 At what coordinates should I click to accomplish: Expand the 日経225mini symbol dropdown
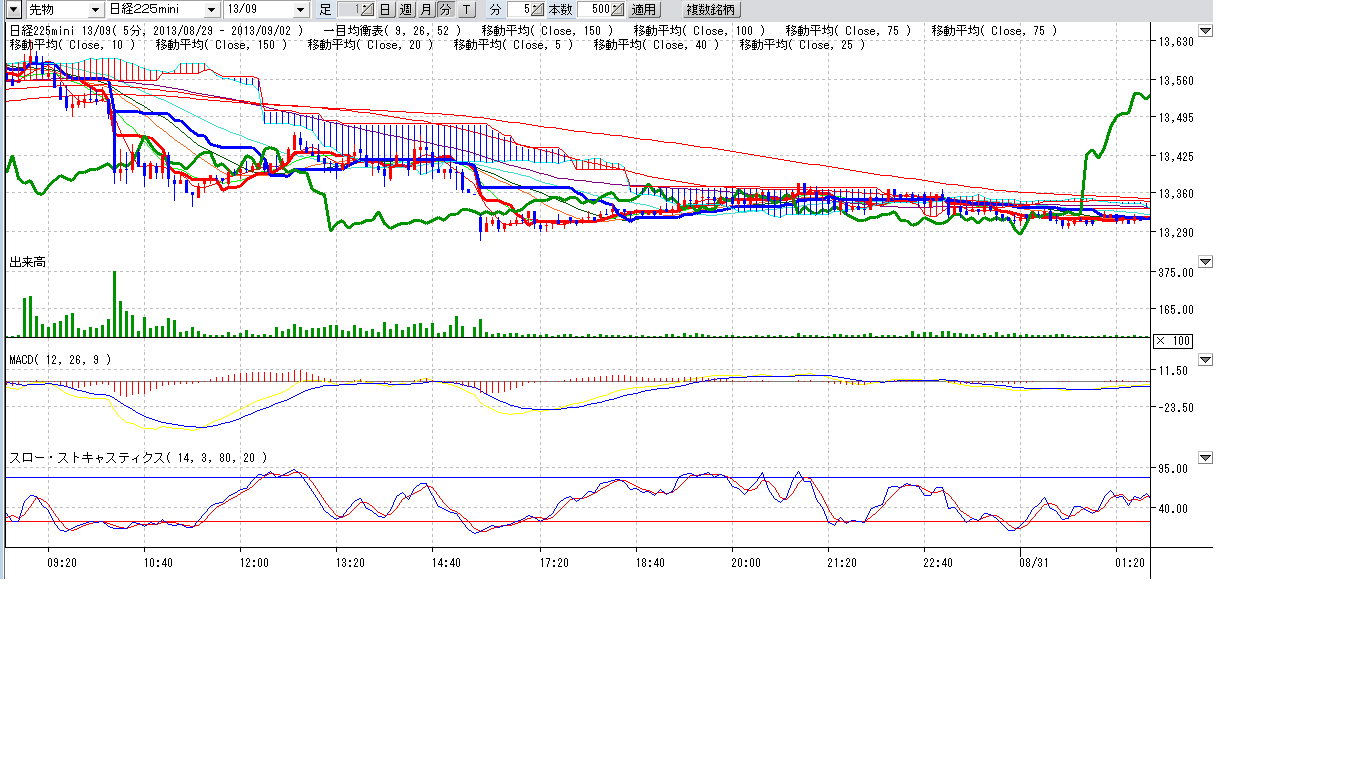(211, 10)
